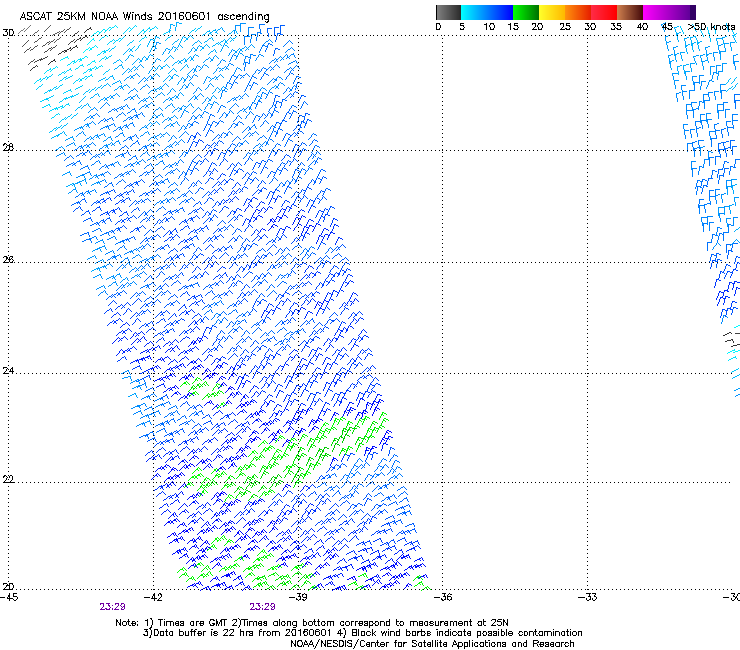Click latitude axis label '30'
Viewport: 740px width, 650px height.
click(8, 33)
